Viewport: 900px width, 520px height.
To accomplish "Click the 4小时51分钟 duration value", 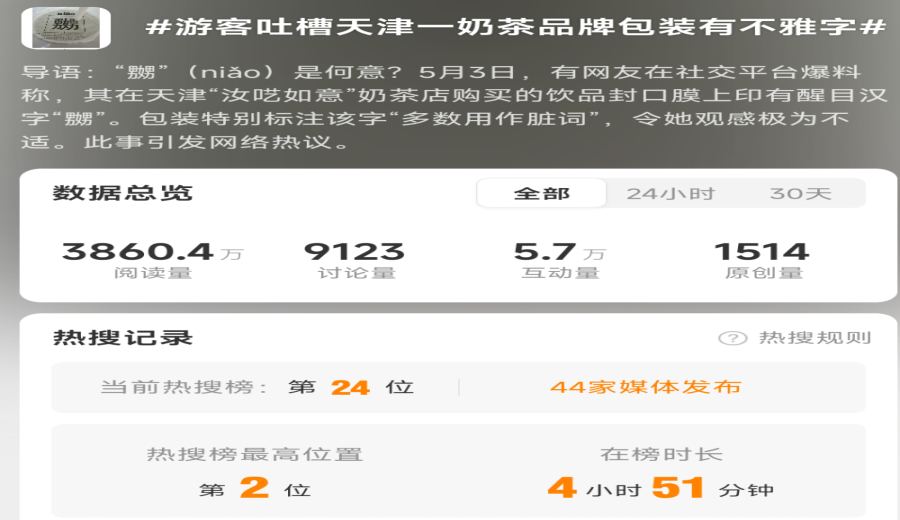I will click(x=661, y=488).
